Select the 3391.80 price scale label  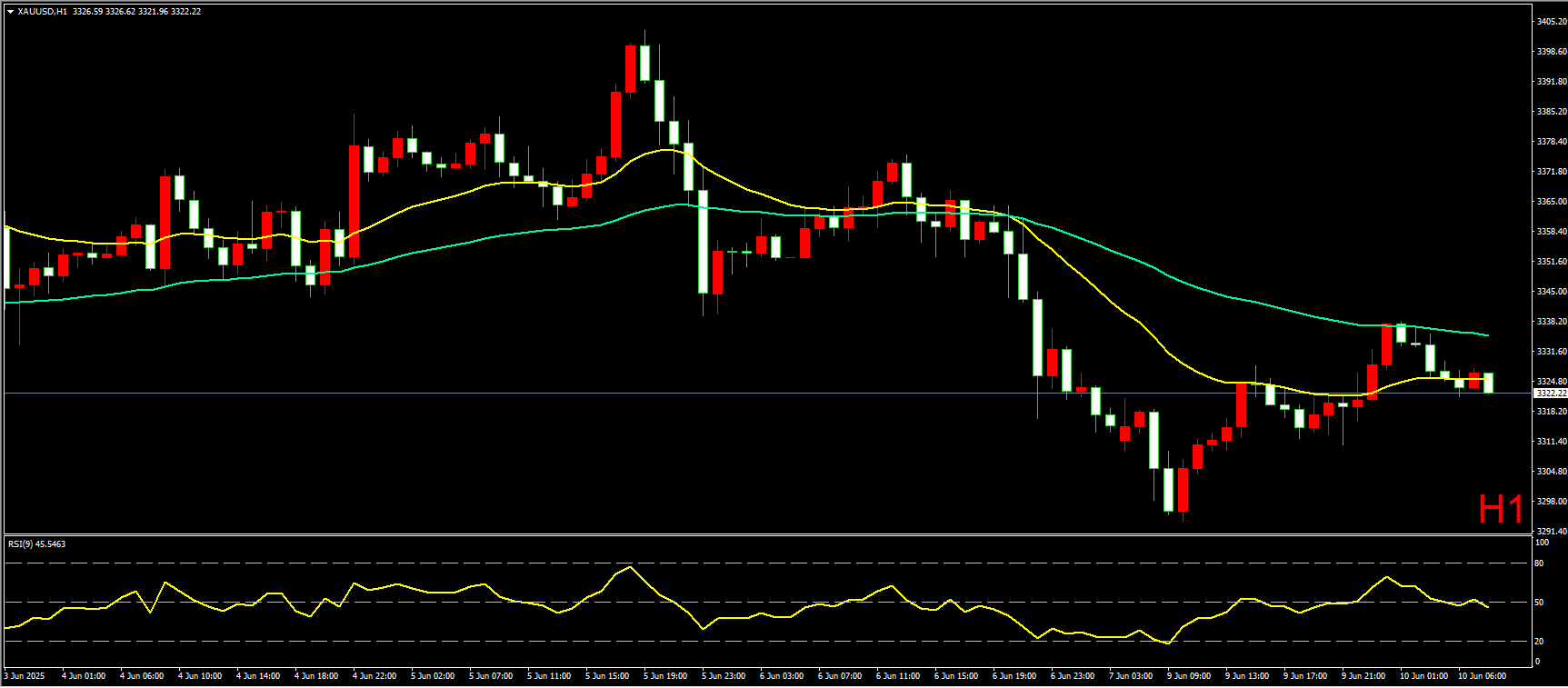point(1552,82)
